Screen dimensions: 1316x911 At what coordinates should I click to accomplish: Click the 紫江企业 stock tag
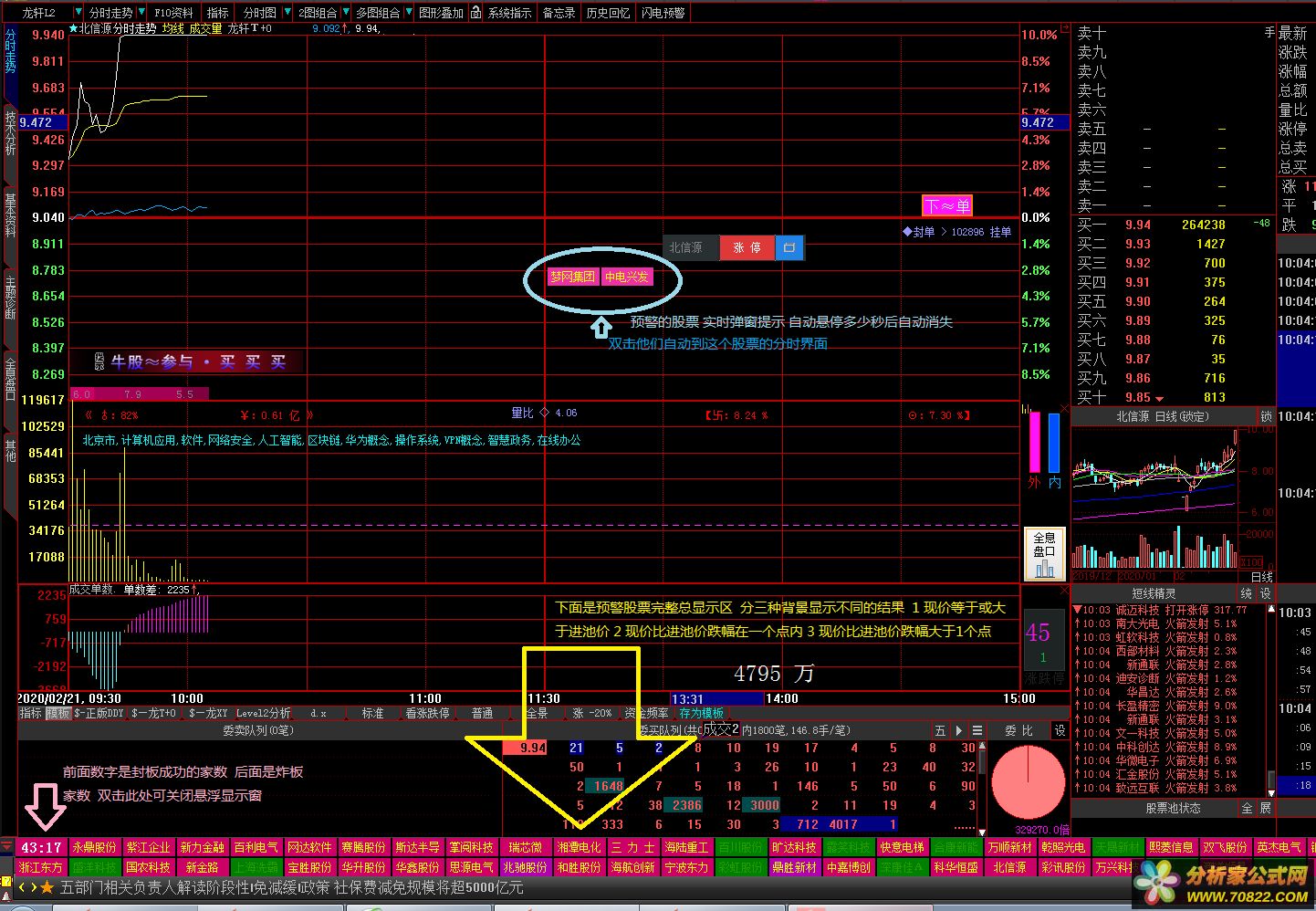click(148, 847)
